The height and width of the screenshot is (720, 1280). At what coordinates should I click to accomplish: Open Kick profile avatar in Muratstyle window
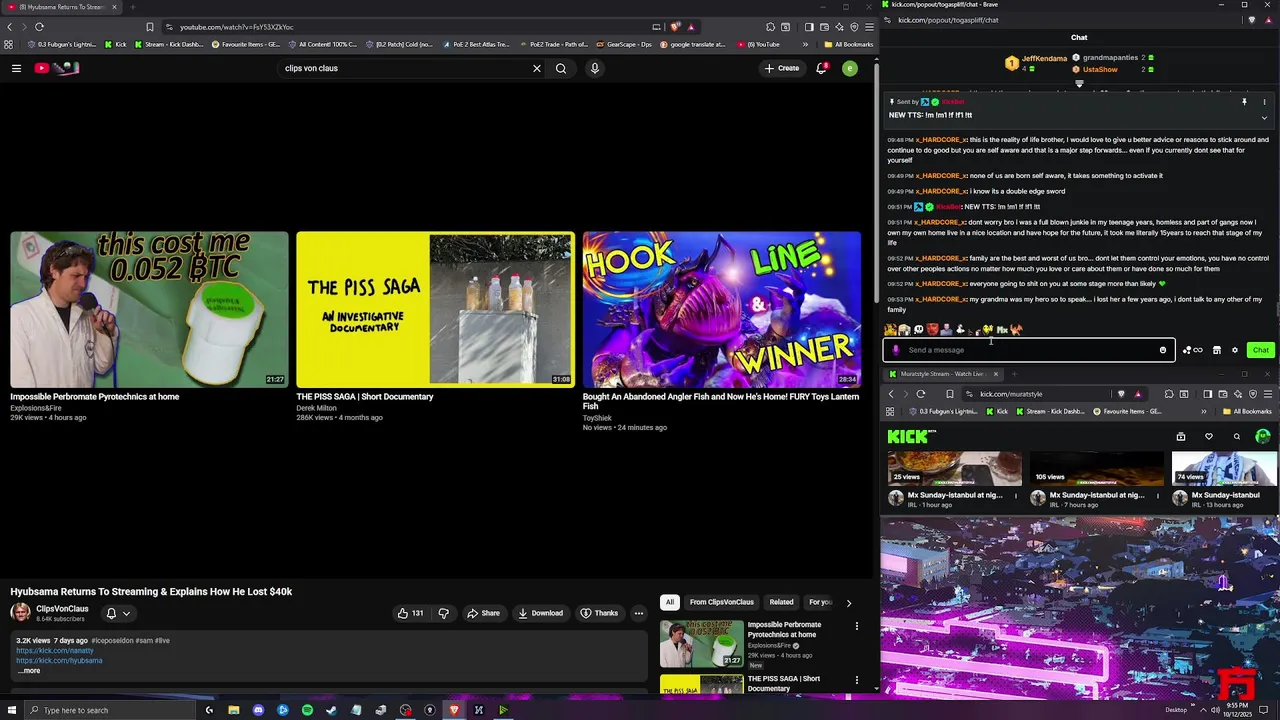point(1263,436)
